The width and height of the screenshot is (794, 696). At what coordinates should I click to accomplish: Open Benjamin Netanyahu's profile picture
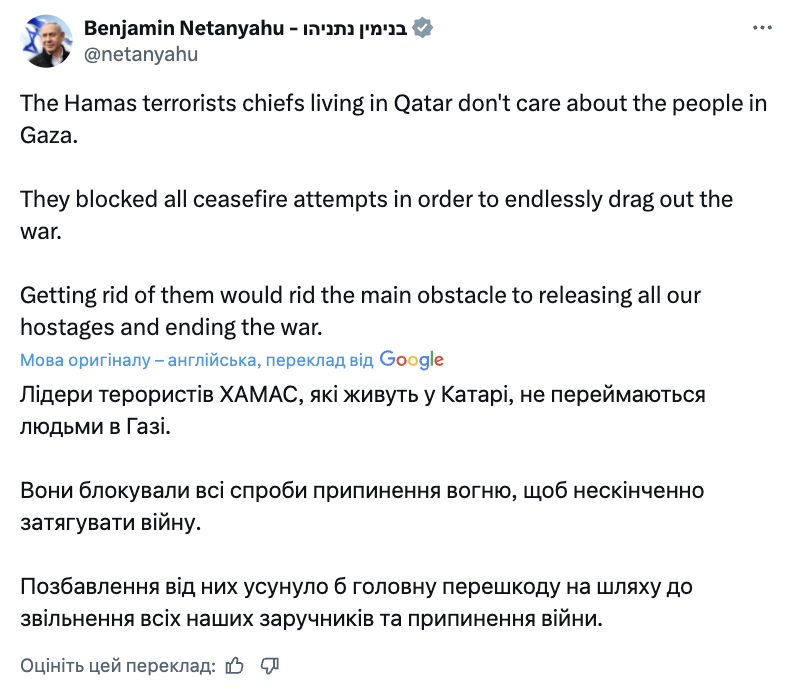pyautogui.click(x=47, y=41)
